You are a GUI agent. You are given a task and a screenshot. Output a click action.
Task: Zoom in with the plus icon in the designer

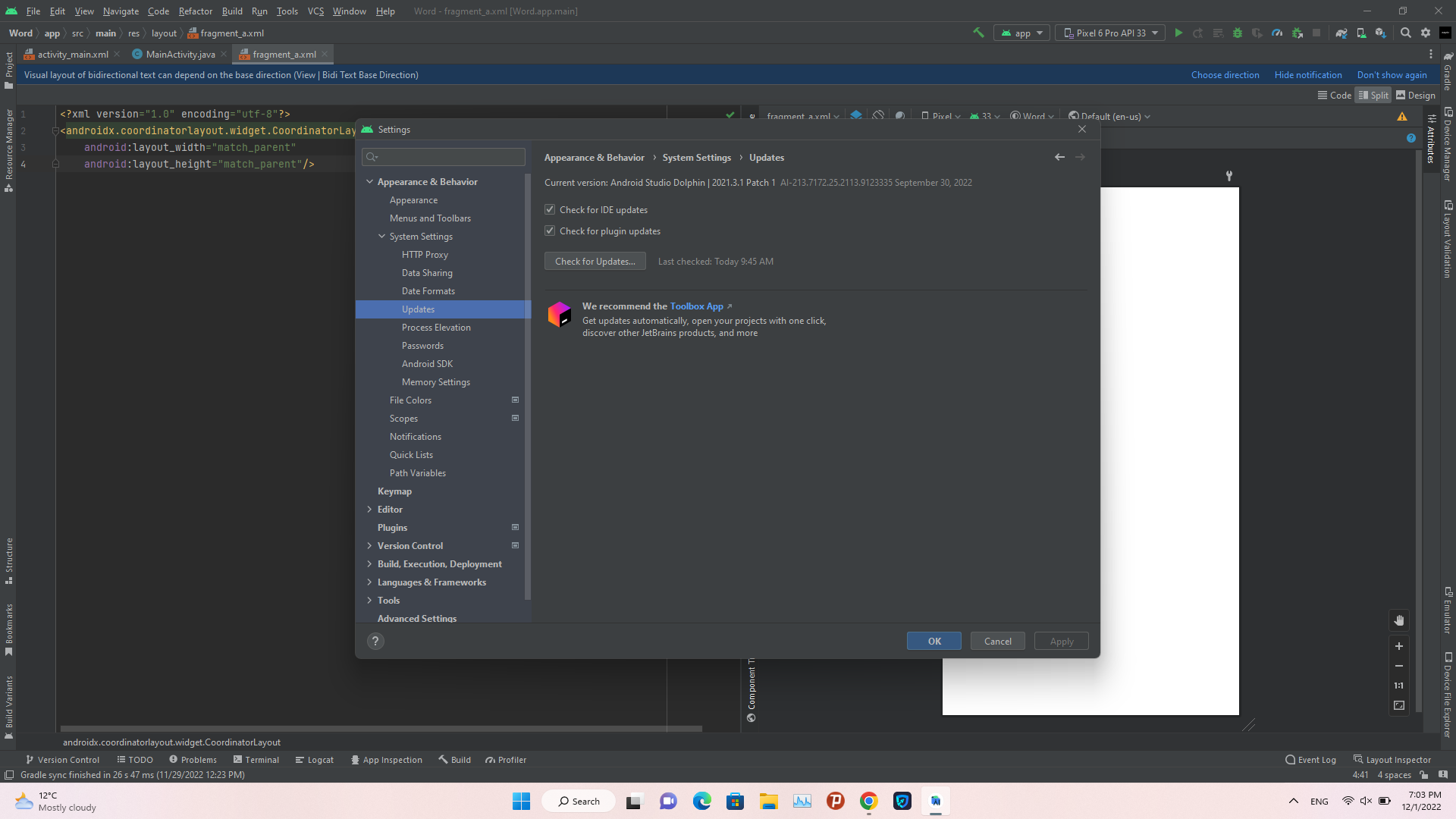1399,646
